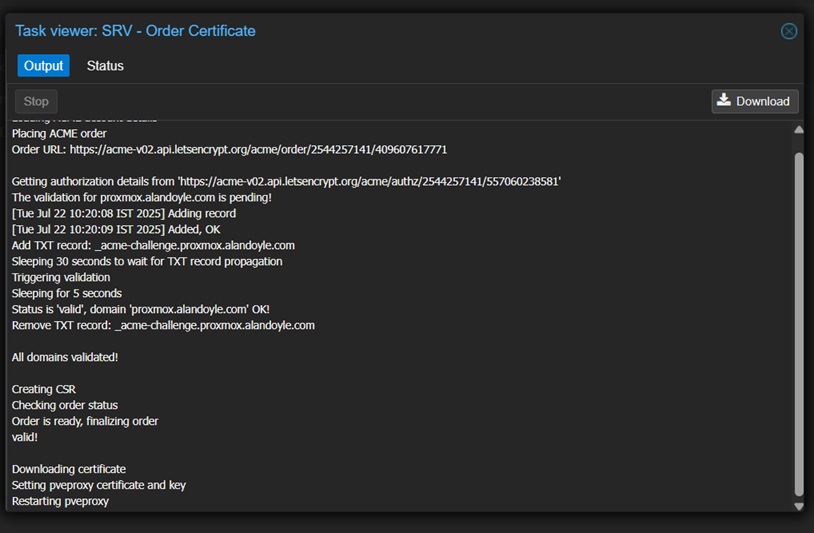Click 'Order is ready, finalizing order'
This screenshot has height=533, width=814.
point(85,421)
